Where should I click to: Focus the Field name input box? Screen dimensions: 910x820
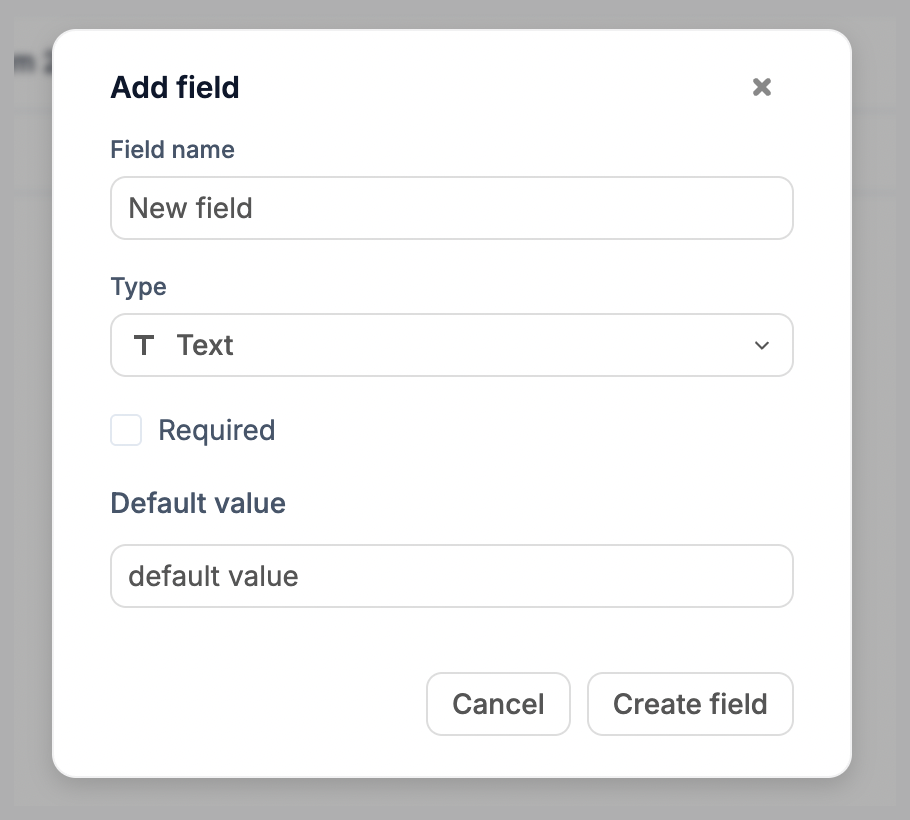point(451,209)
